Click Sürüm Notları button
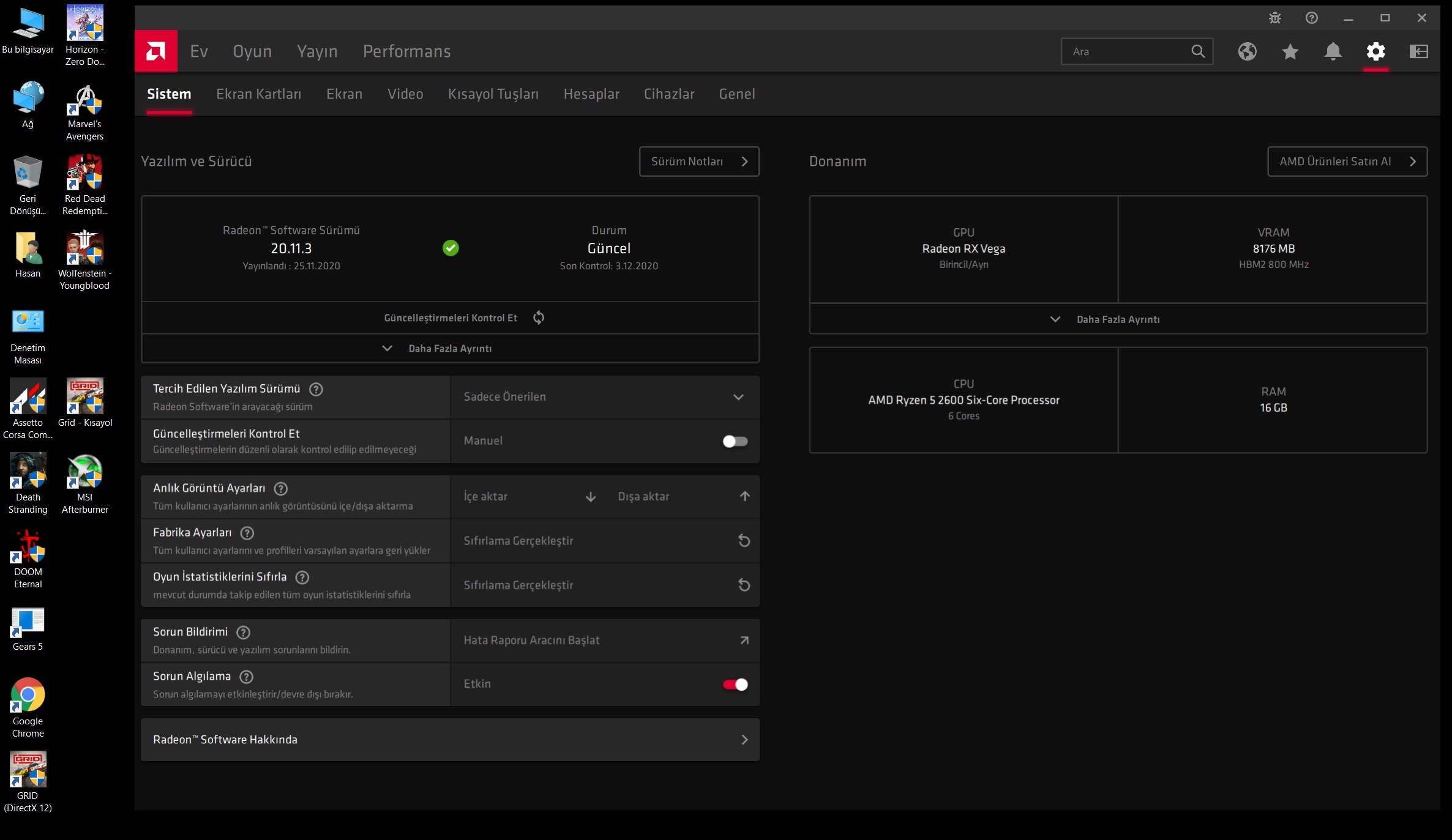1452x840 pixels. [699, 162]
